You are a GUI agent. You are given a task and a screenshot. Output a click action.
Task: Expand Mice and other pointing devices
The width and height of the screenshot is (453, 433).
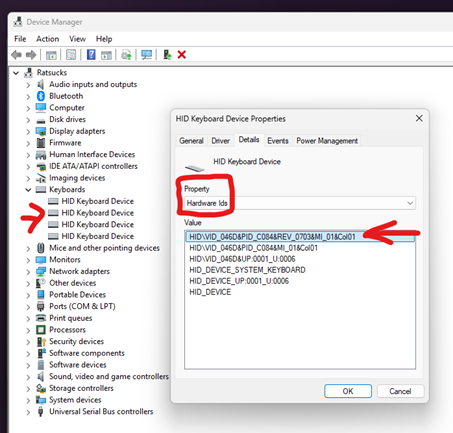click(28, 248)
